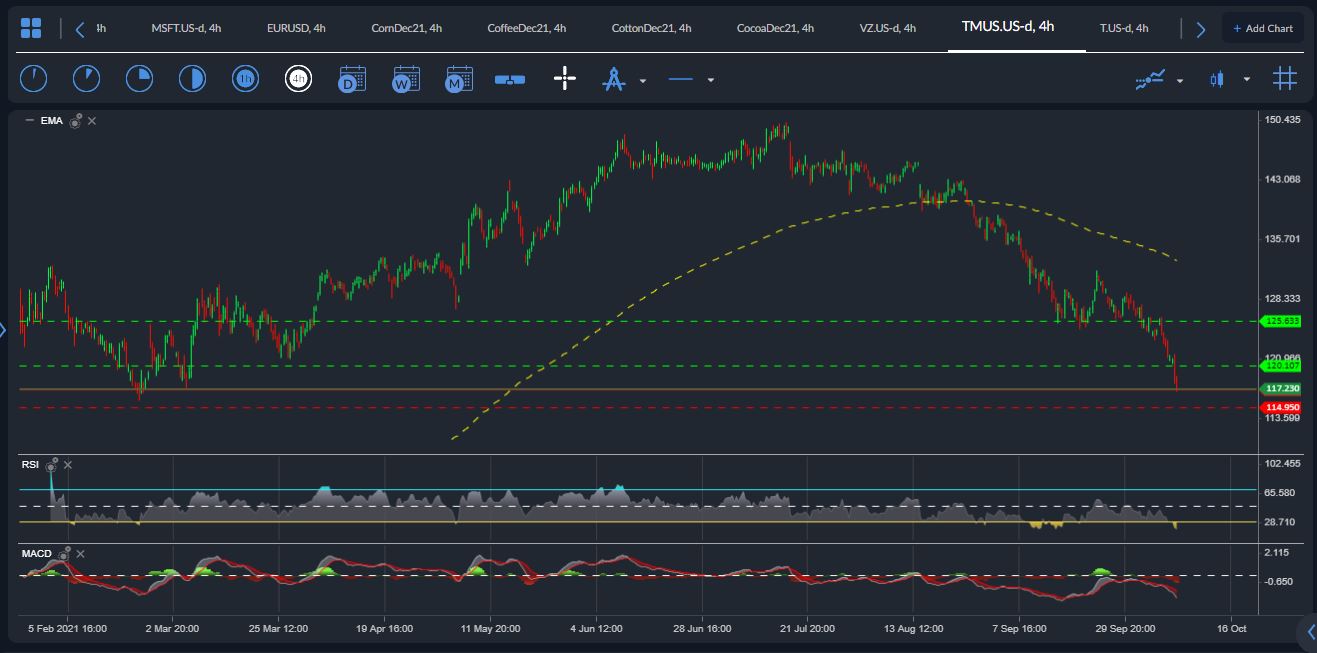Image resolution: width=1317 pixels, height=653 pixels.
Task: Expand the drawing tools compass dropdown
Action: (x=643, y=80)
